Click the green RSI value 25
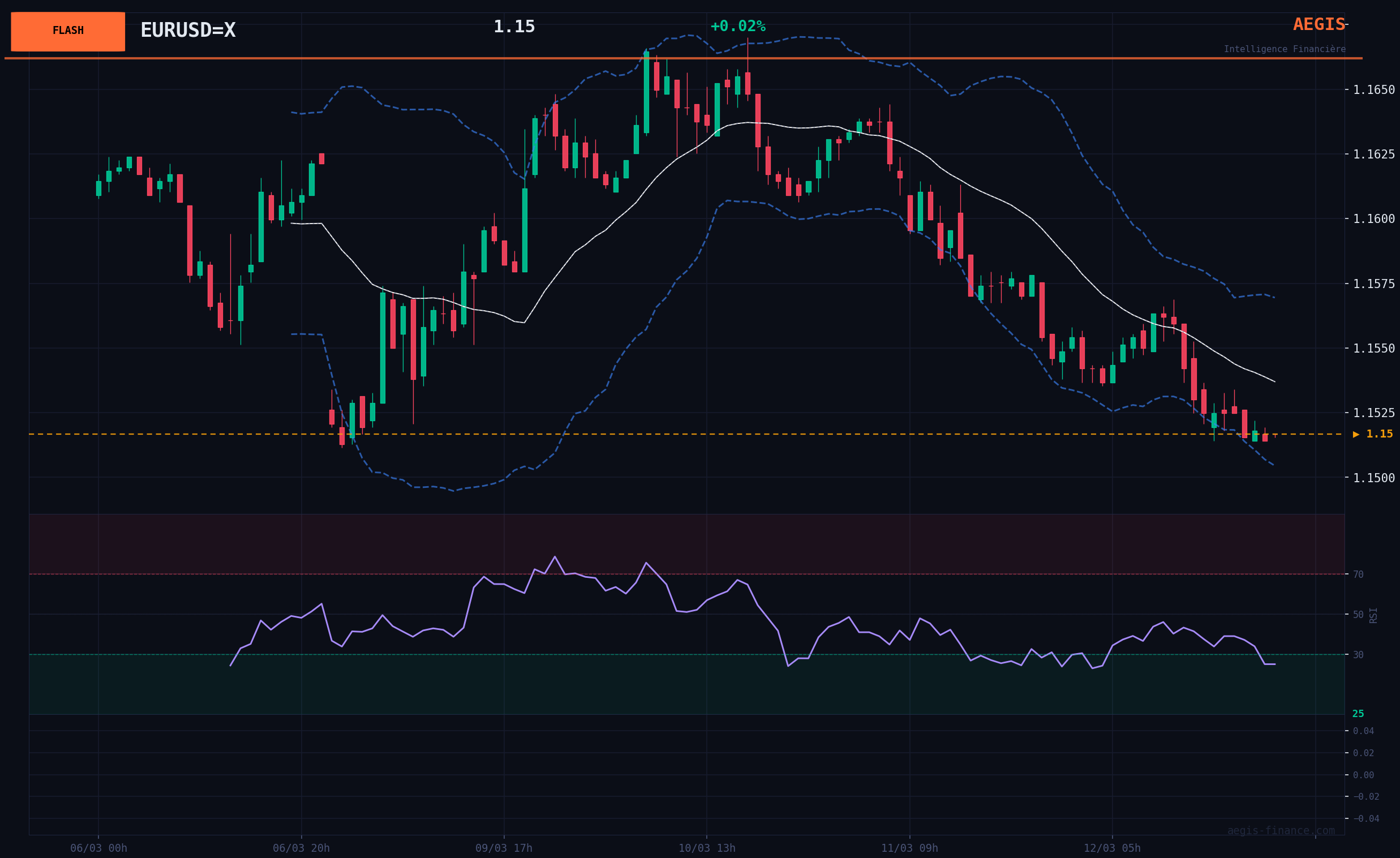 coord(1358,714)
